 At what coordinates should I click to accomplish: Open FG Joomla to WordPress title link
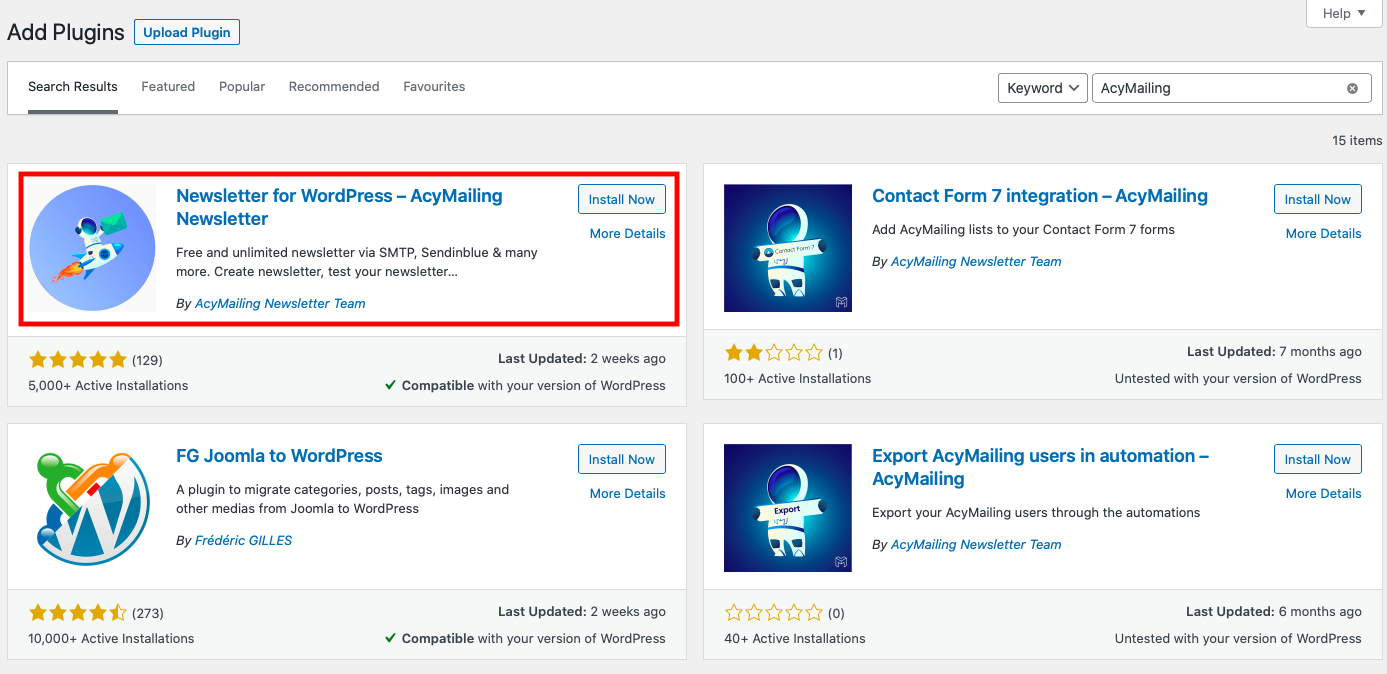279,456
